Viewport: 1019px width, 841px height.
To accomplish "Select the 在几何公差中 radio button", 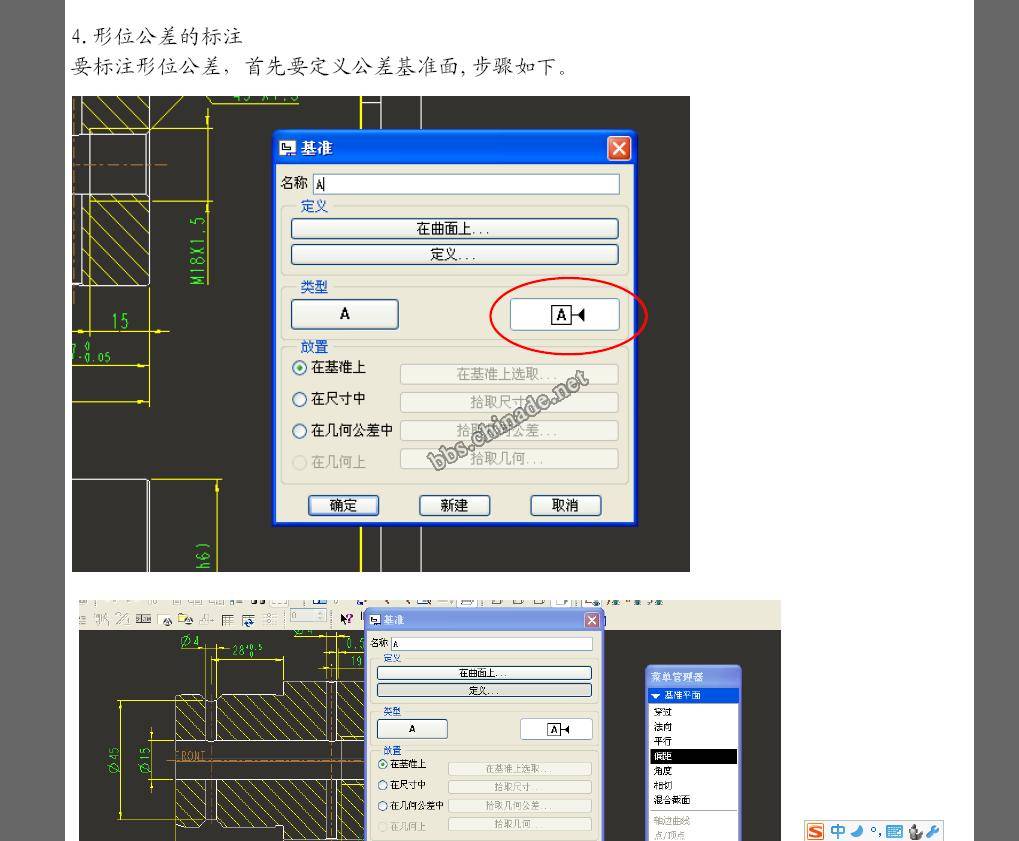I will [300, 431].
